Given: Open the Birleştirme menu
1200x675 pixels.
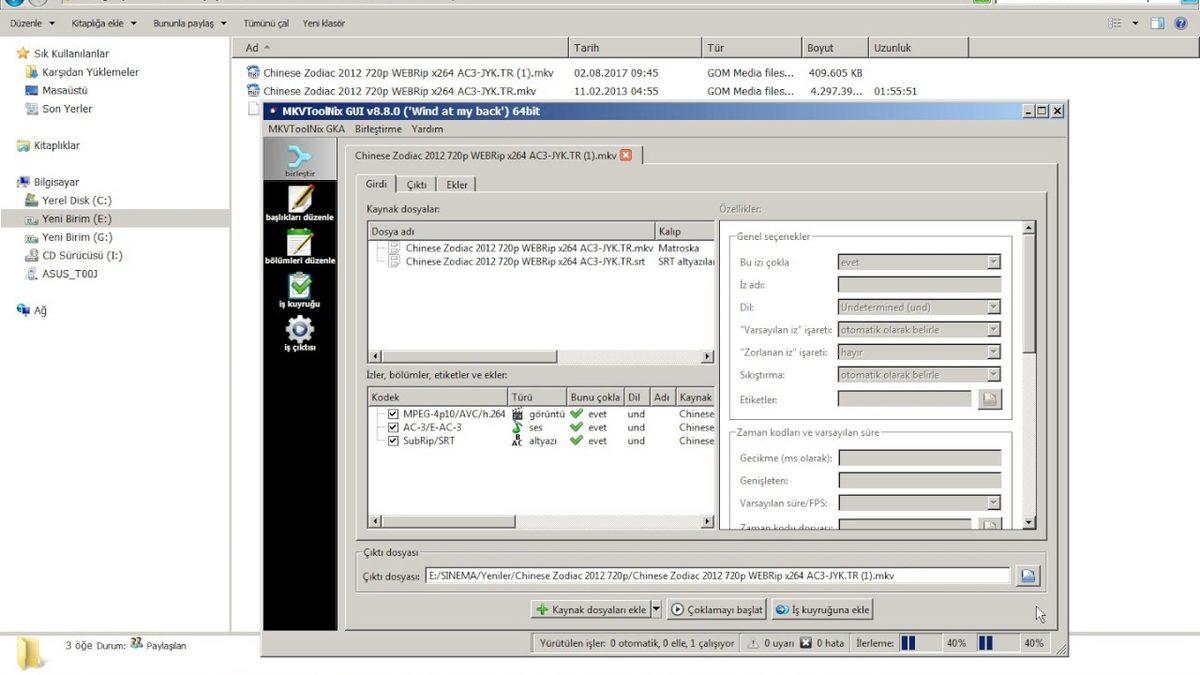Looking at the screenshot, I should 380,129.
